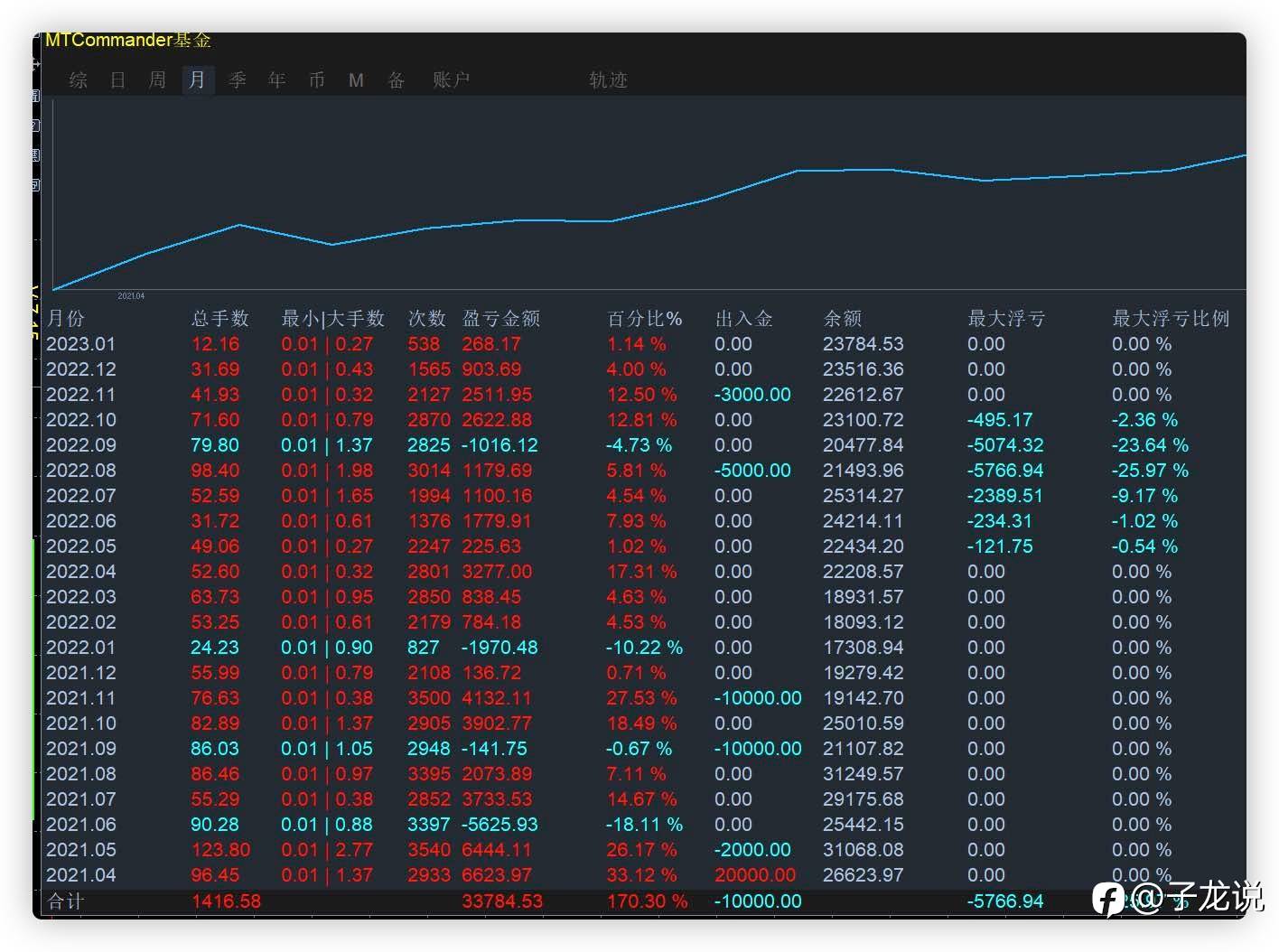Screen dimensions: 1279x952
Task: Open the 日 daily tab
Action: pyautogui.click(x=117, y=80)
